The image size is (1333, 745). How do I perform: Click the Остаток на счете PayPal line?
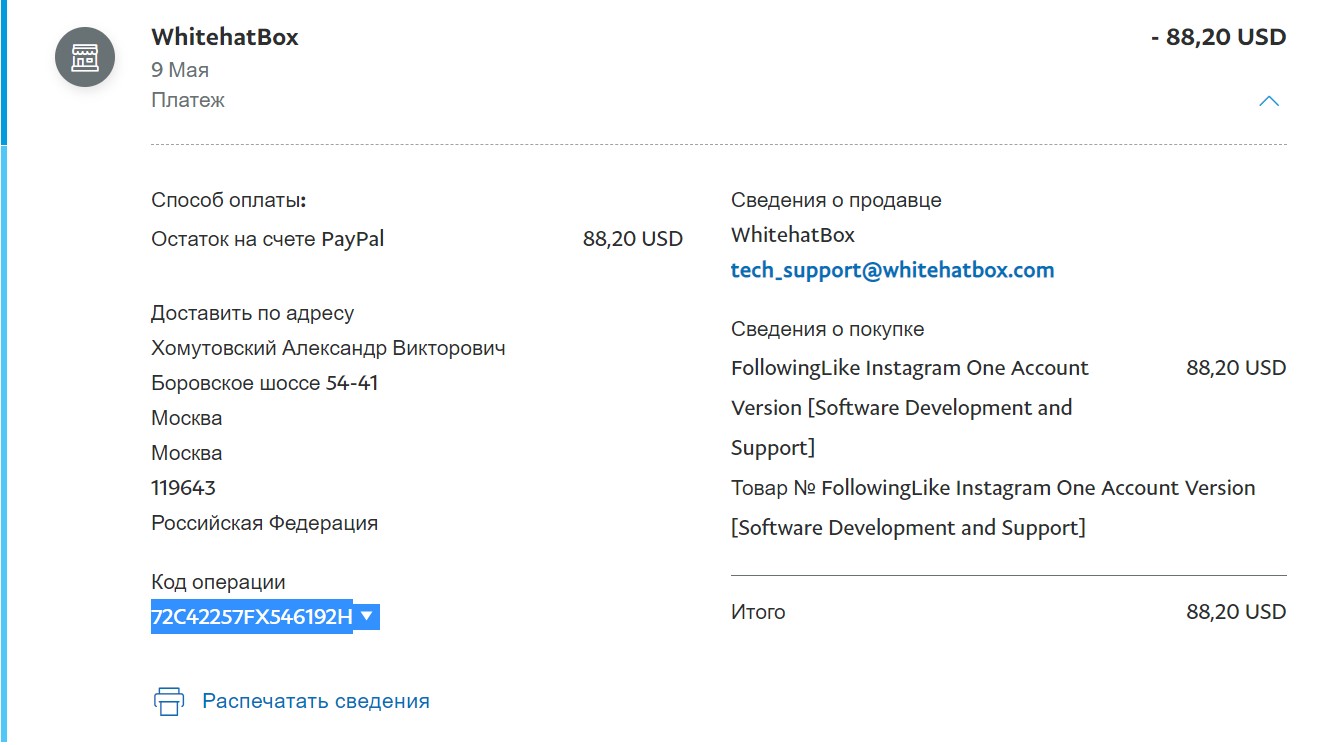point(417,239)
